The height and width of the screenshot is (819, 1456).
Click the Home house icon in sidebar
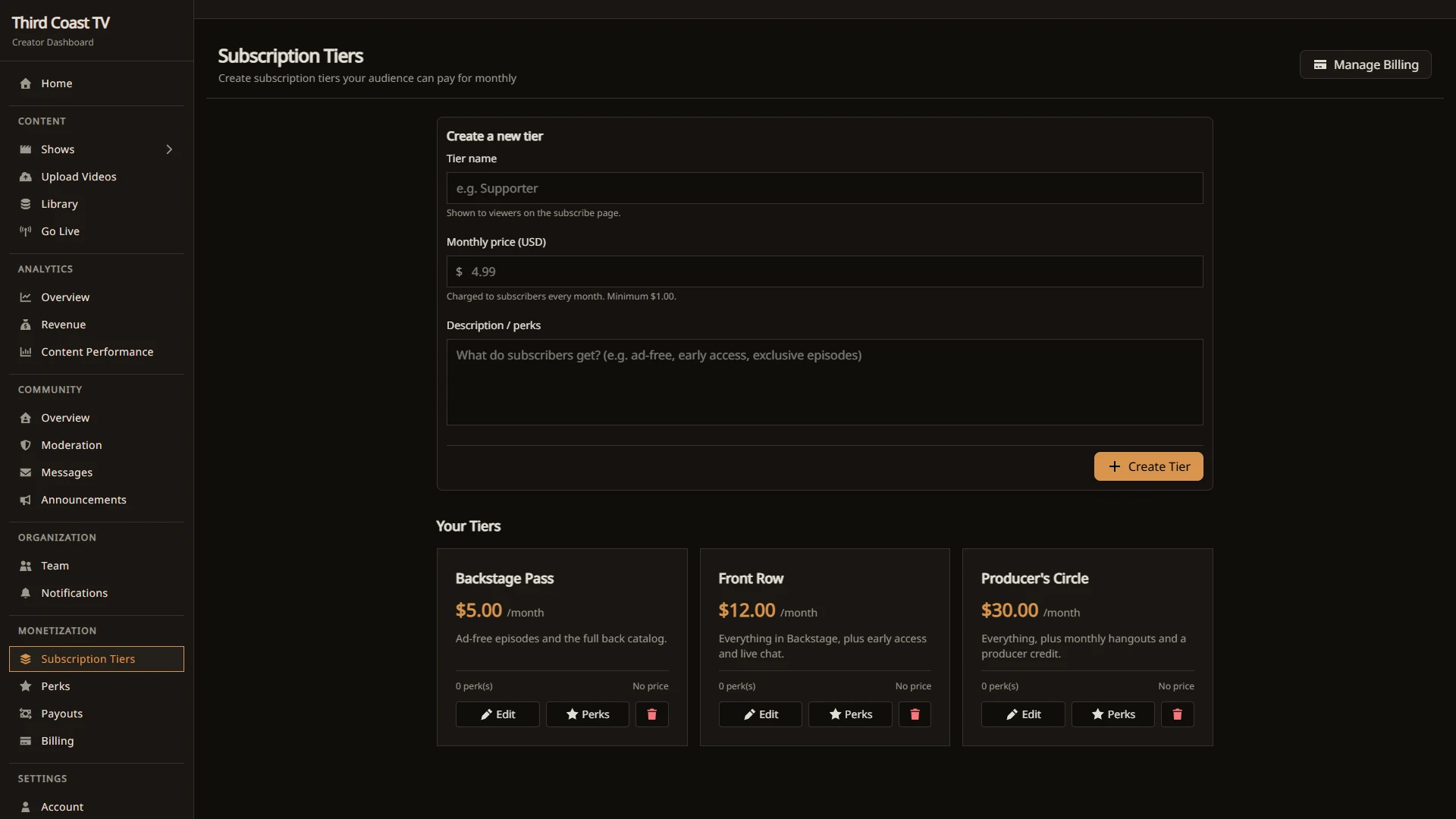26,83
